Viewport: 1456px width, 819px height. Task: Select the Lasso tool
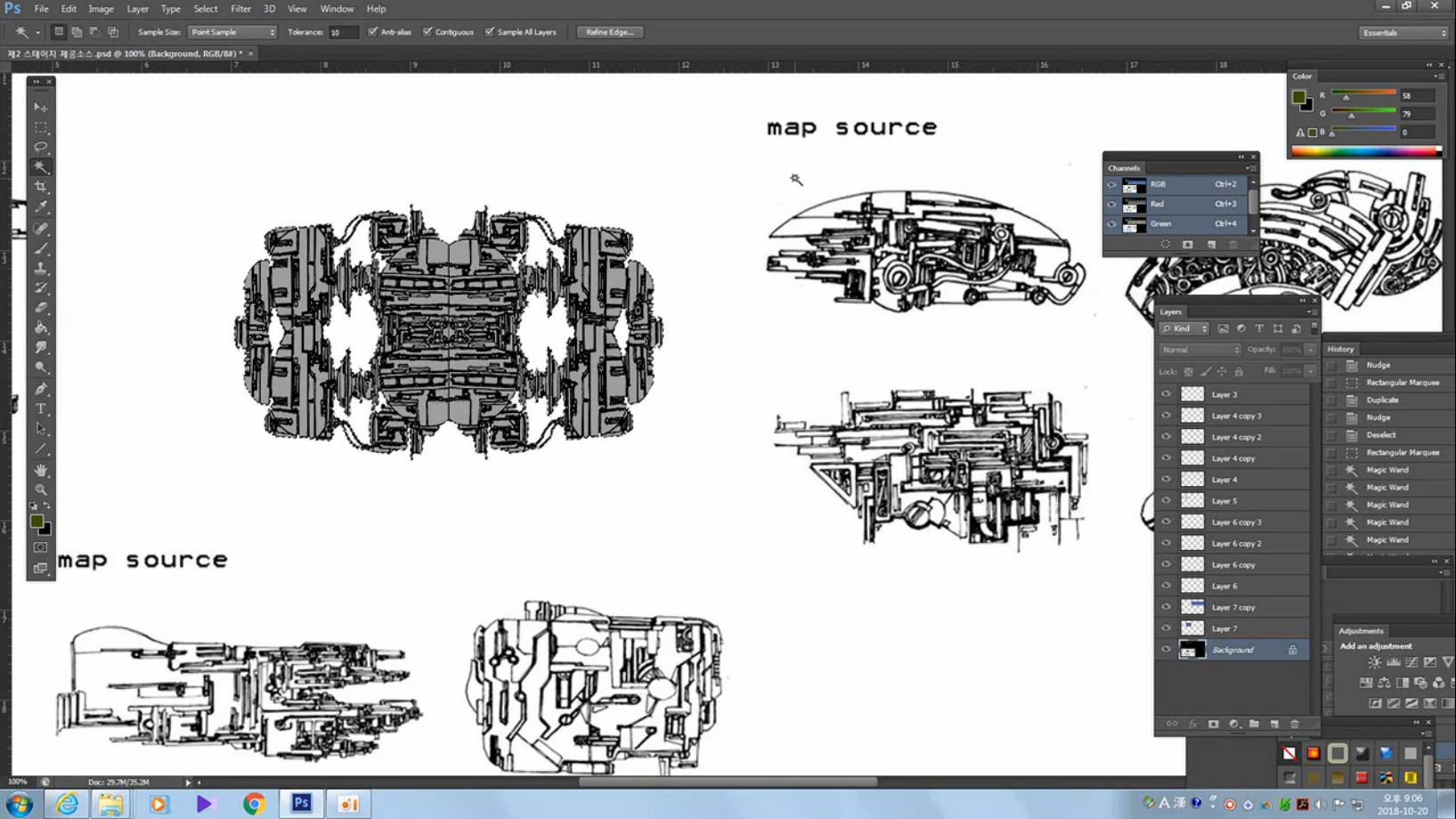point(41,147)
